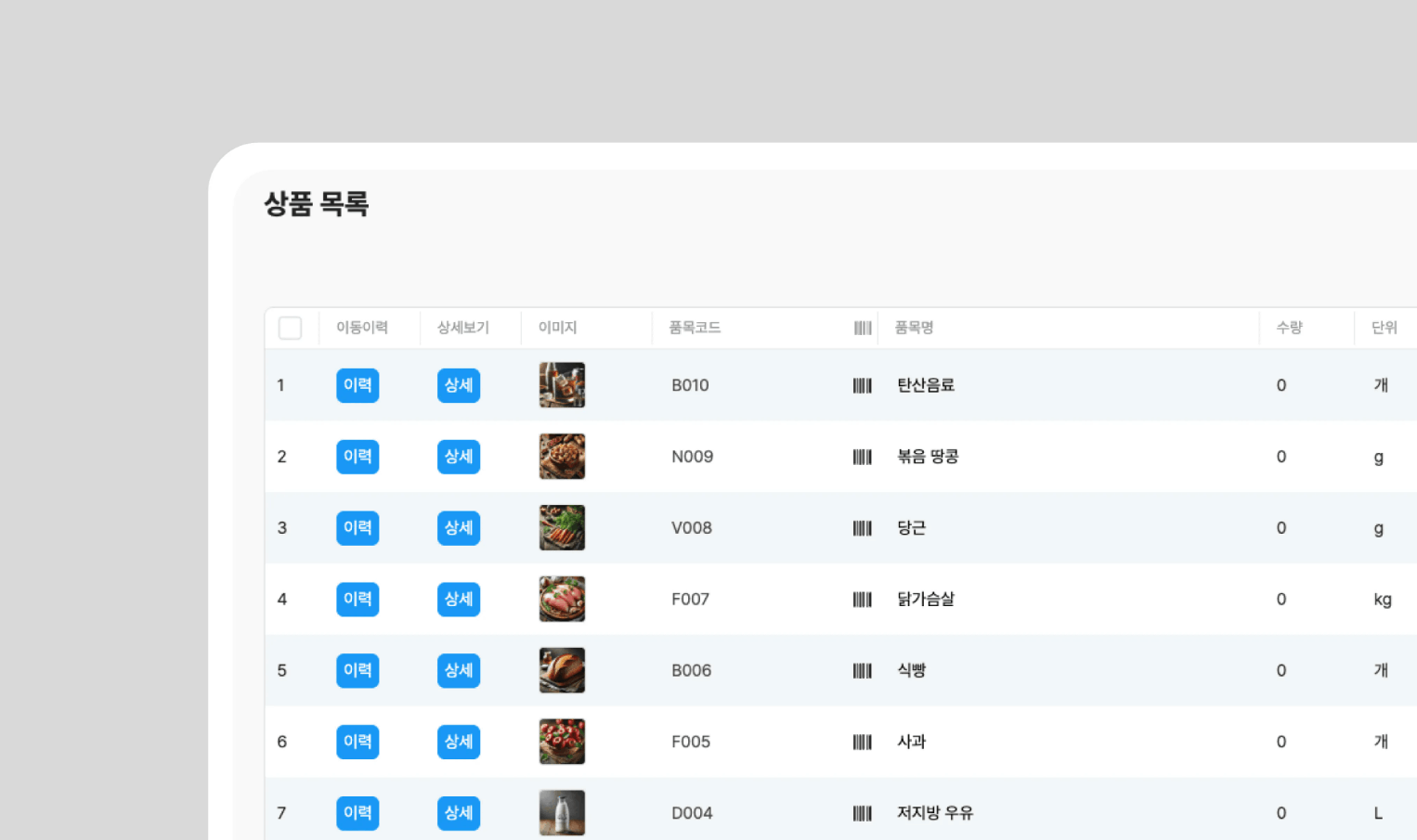1417x840 pixels.
Task: Sort by the 단위 column header
Action: (x=1384, y=328)
